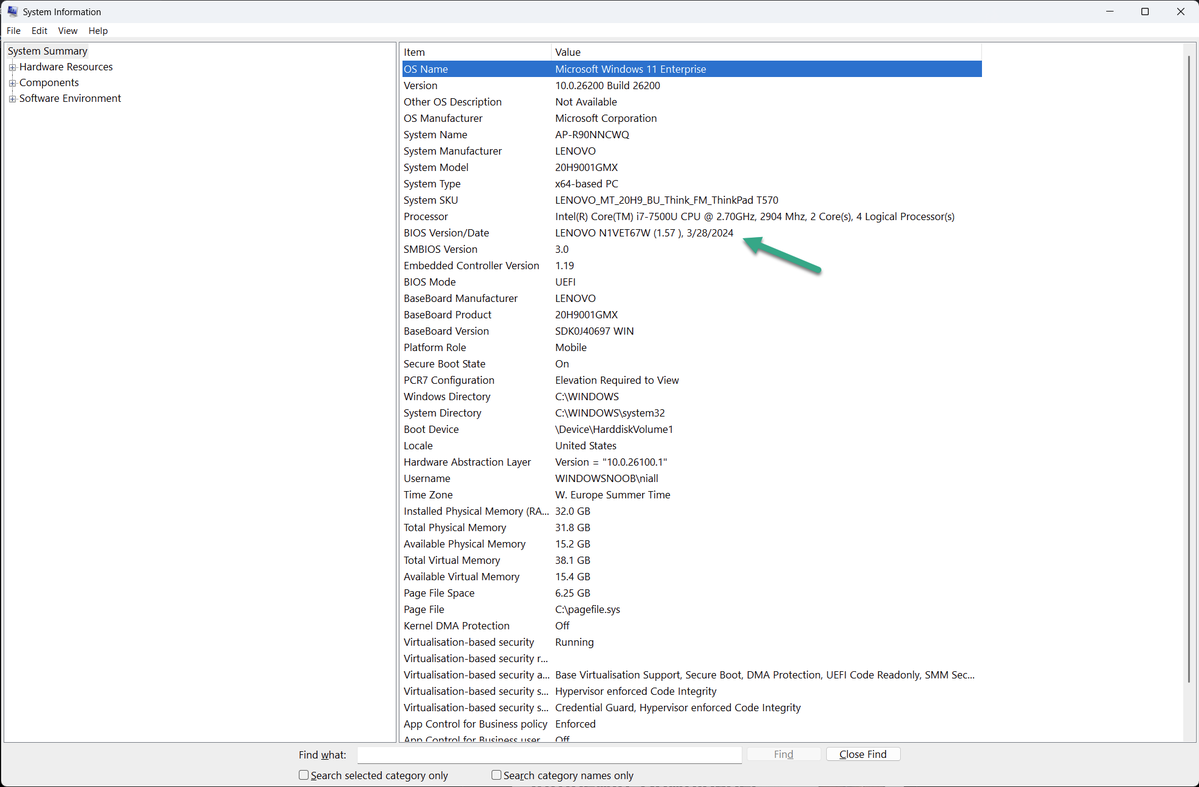Select Software Environment tree item
The image size is (1199, 787).
70,99
